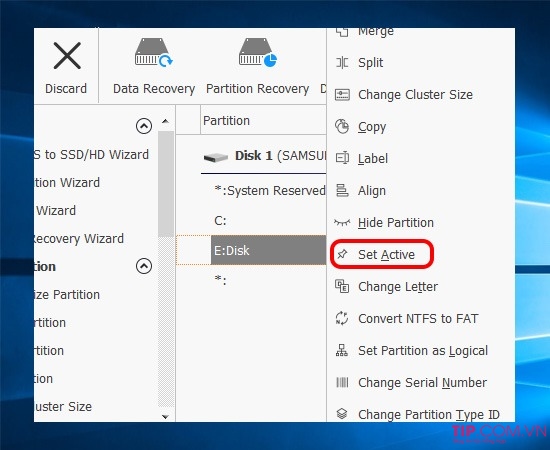
Task: Click the sidebar scroll up arrow
Action: (166, 121)
